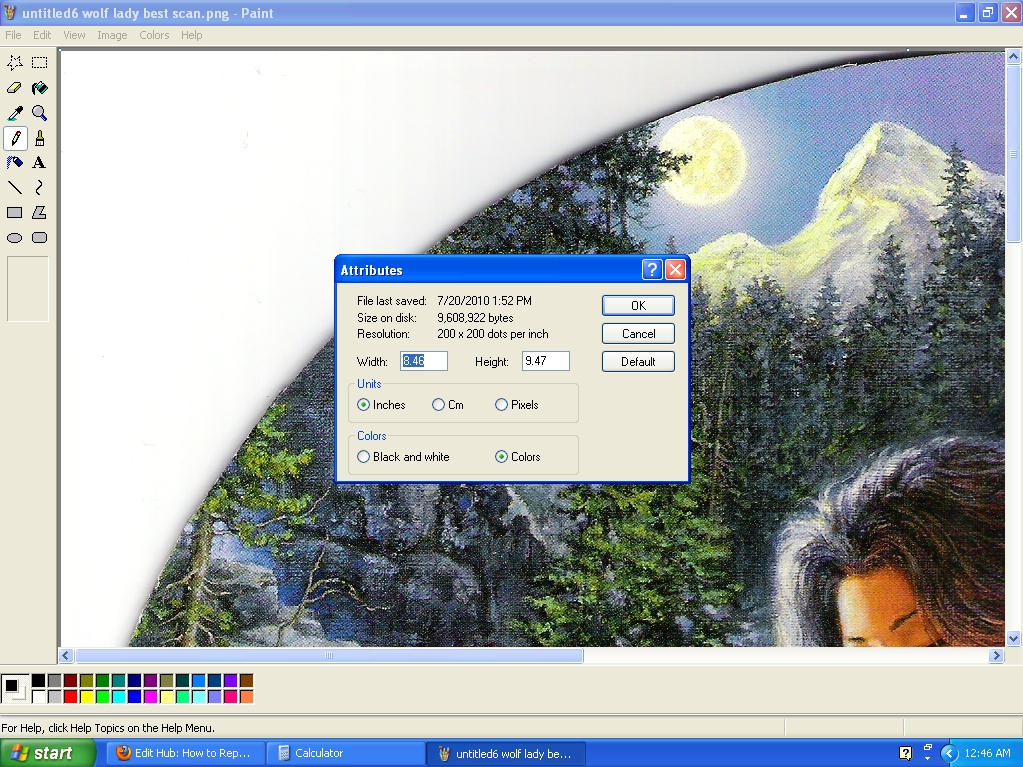The height and width of the screenshot is (767, 1023).
Task: Select the Text tool
Action: [x=40, y=163]
